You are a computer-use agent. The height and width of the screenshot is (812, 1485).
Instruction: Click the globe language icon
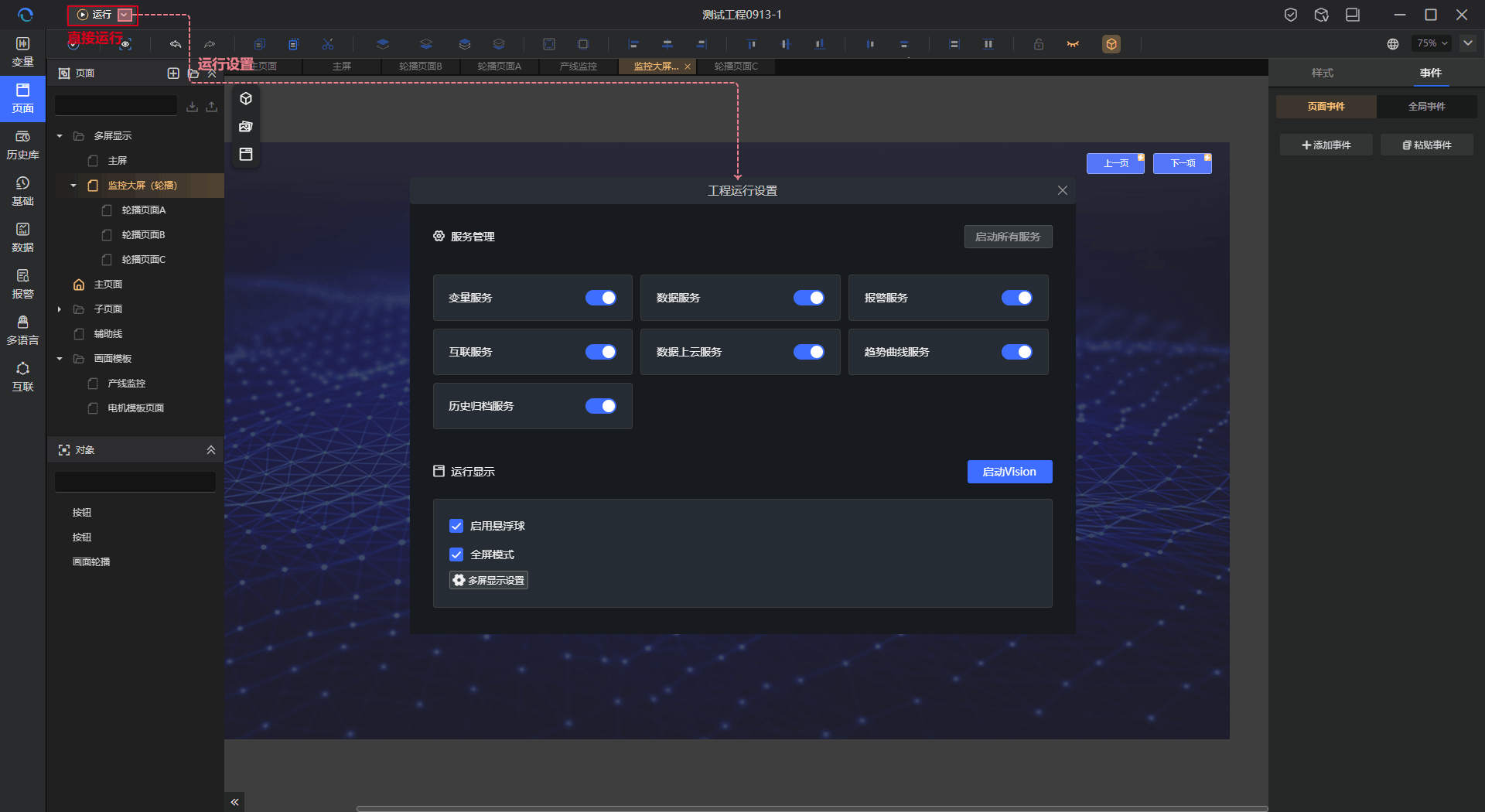pyautogui.click(x=1393, y=44)
